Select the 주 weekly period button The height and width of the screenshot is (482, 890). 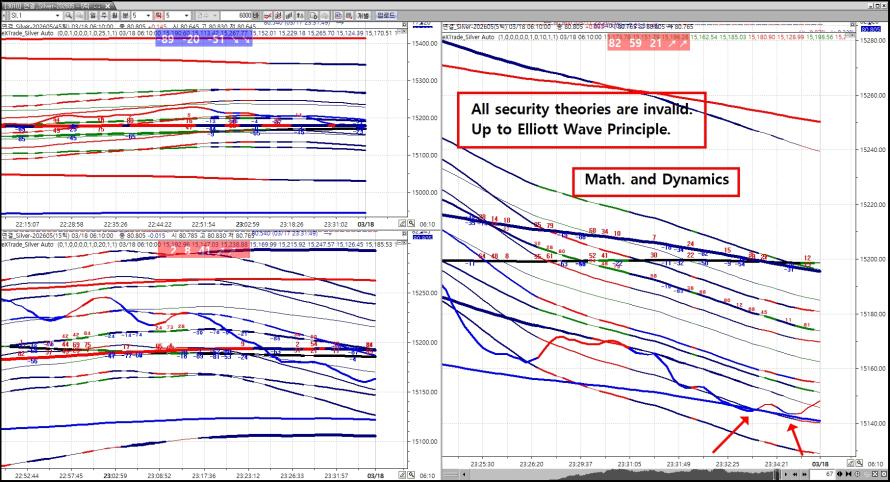104,15
